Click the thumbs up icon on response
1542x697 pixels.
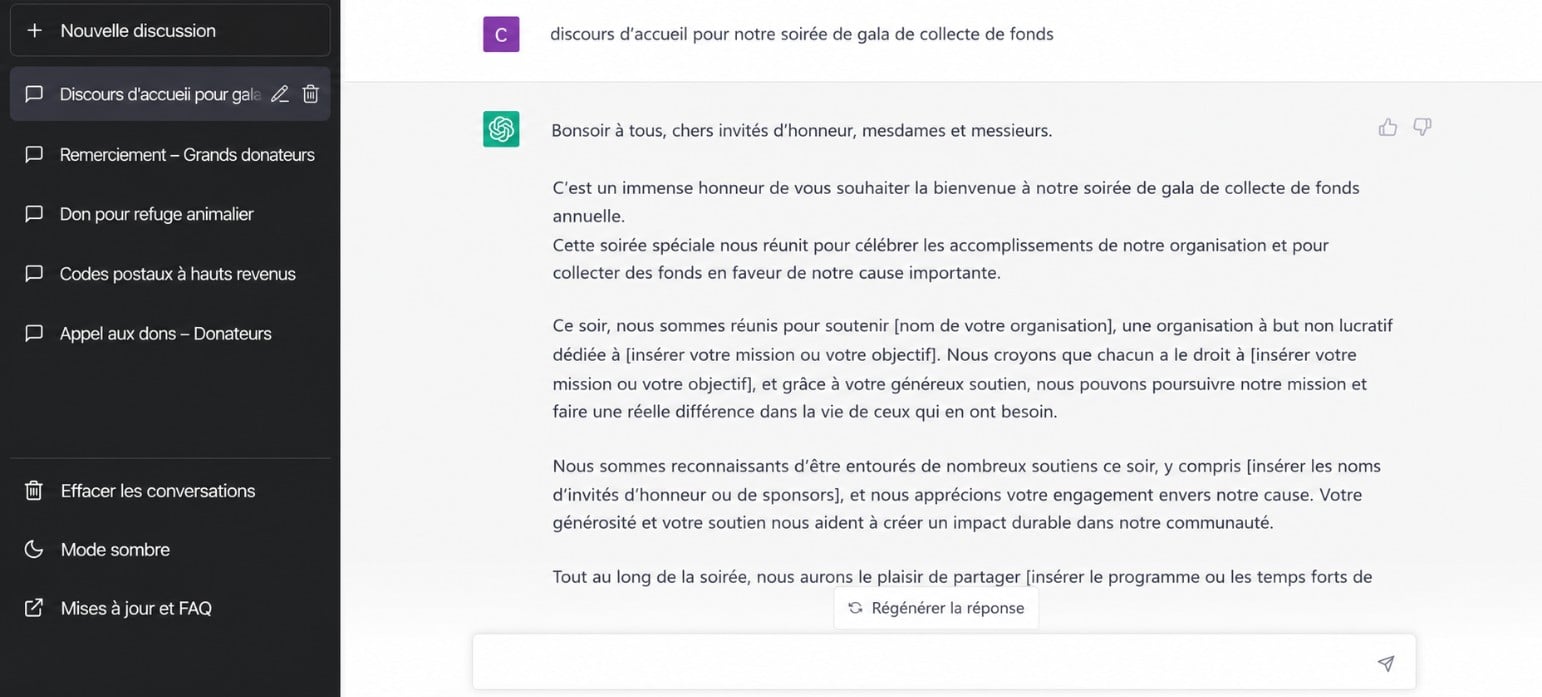pyautogui.click(x=1388, y=127)
